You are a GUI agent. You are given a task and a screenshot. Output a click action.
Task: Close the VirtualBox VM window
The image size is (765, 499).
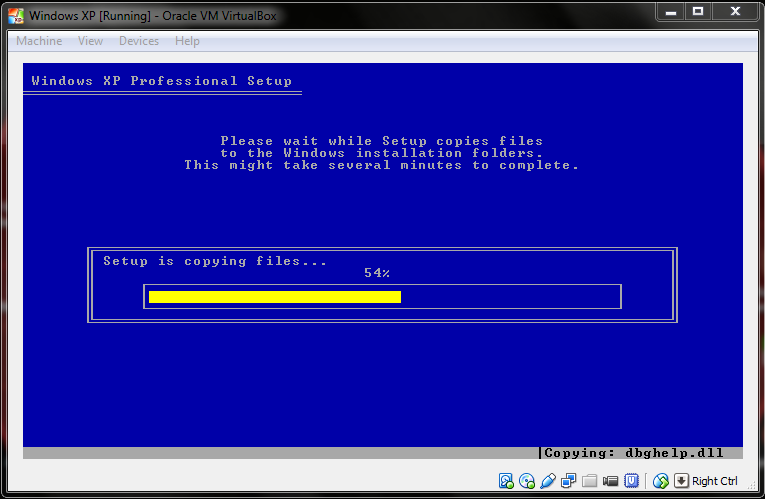pyautogui.click(x=736, y=12)
